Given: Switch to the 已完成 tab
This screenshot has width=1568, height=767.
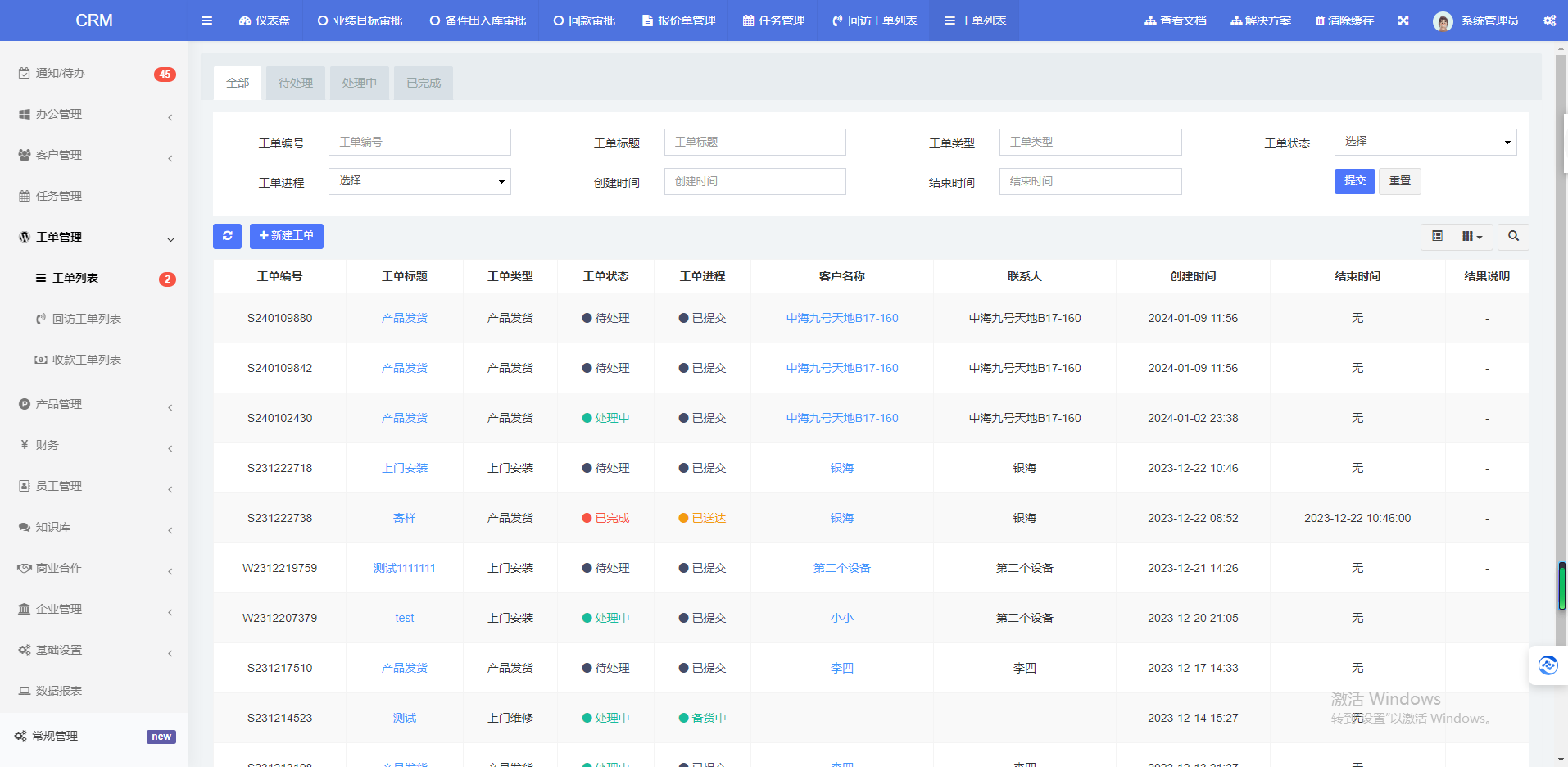Looking at the screenshot, I should click(x=424, y=83).
